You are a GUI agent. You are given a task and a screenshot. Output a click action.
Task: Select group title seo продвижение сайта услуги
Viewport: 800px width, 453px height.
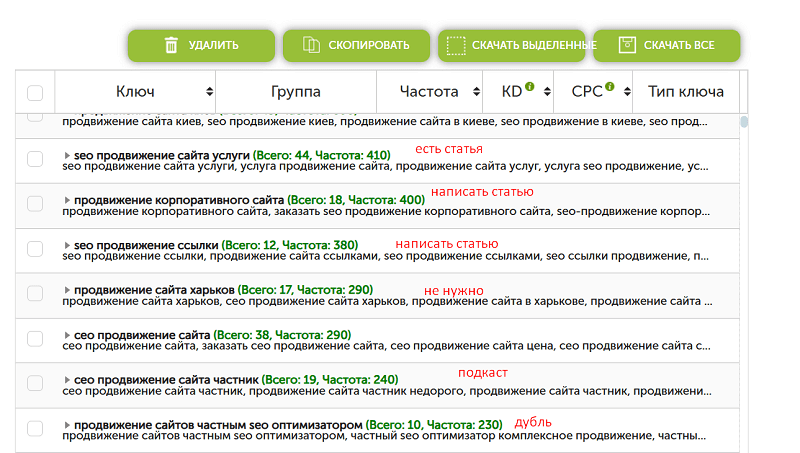pos(162,156)
